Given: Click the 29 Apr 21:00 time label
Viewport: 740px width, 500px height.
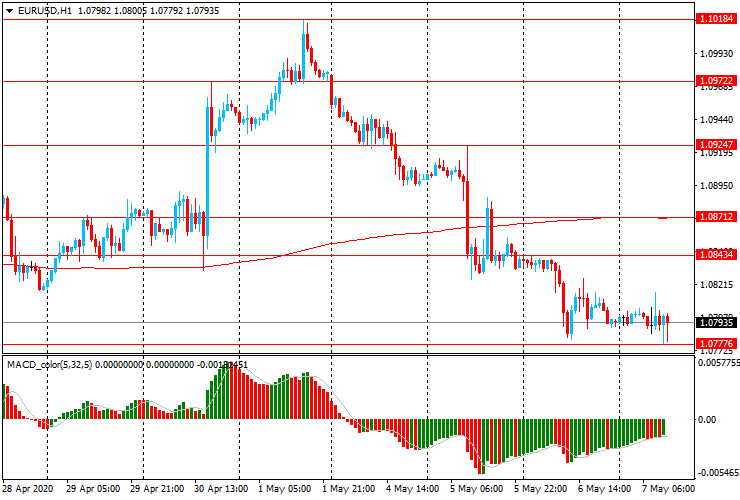Looking at the screenshot, I should click(157, 488).
